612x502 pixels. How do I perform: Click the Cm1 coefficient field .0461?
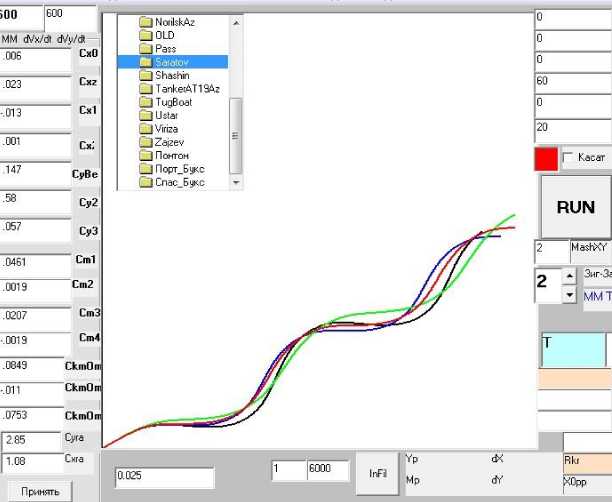point(35,265)
